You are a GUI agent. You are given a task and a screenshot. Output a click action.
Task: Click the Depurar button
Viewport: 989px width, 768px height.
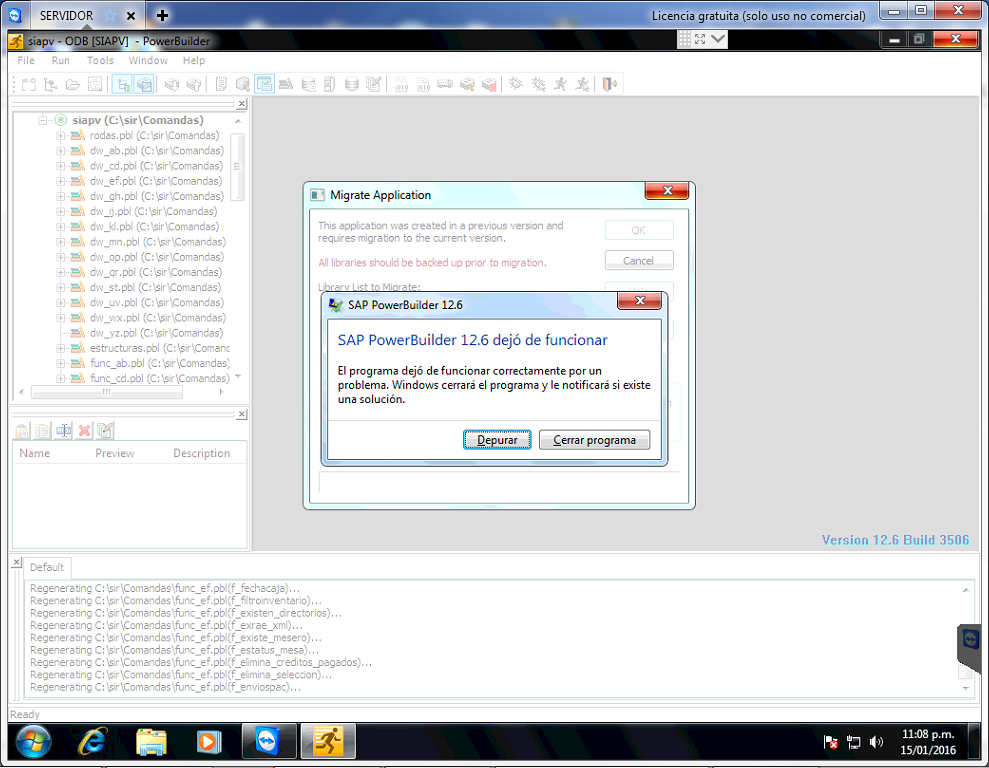[x=497, y=440]
